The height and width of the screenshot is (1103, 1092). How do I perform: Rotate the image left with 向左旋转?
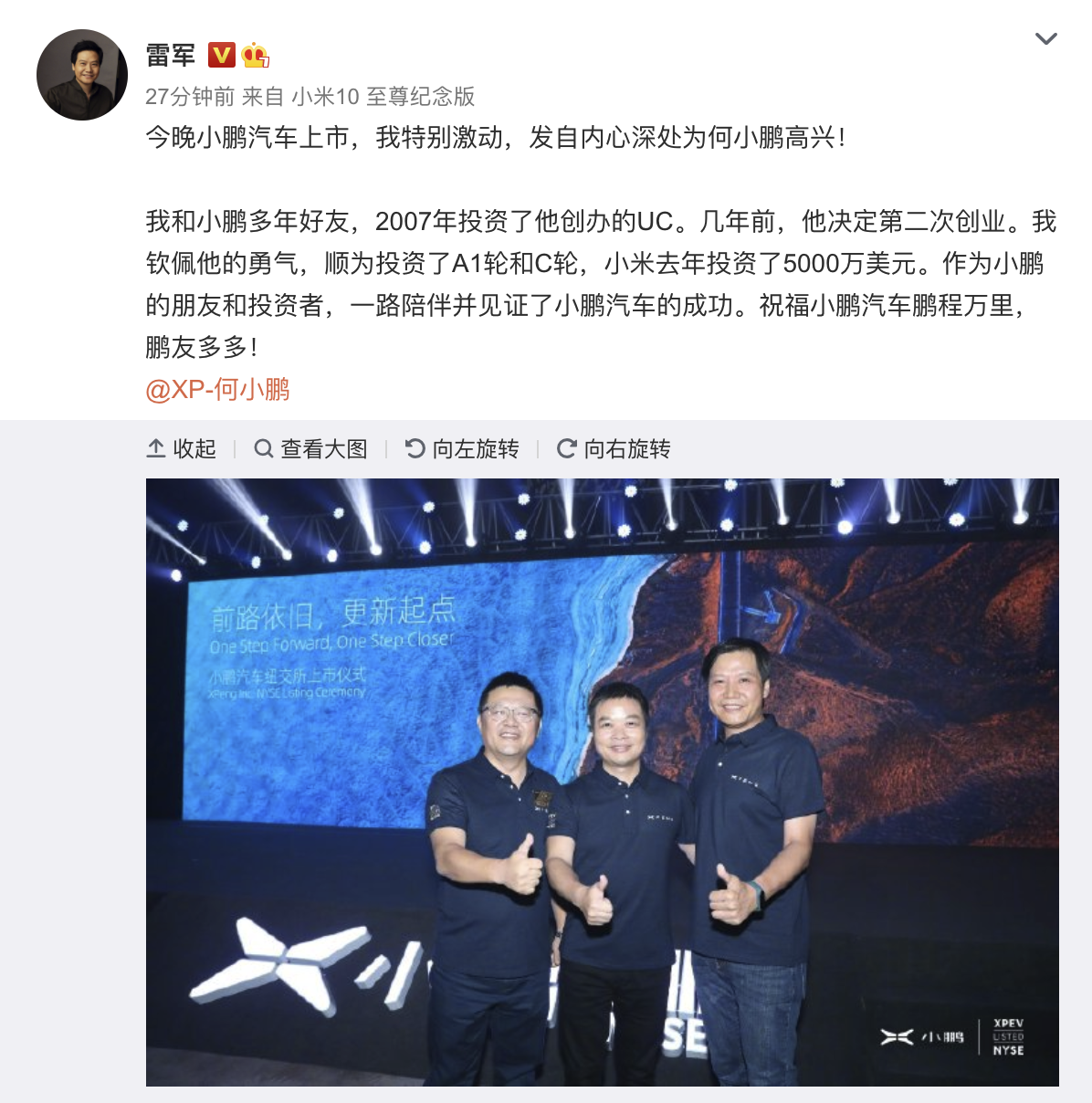tap(463, 448)
